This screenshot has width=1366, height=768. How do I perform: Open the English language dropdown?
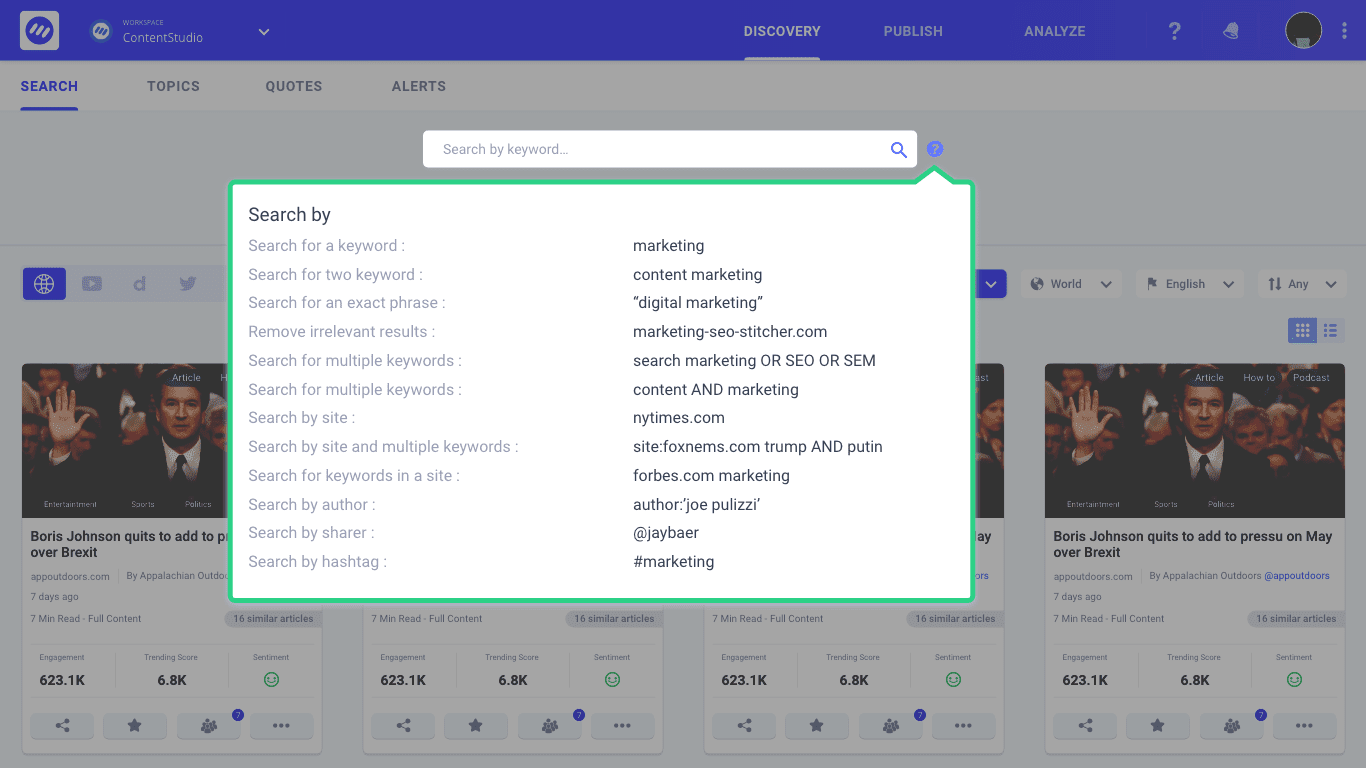tap(1190, 284)
